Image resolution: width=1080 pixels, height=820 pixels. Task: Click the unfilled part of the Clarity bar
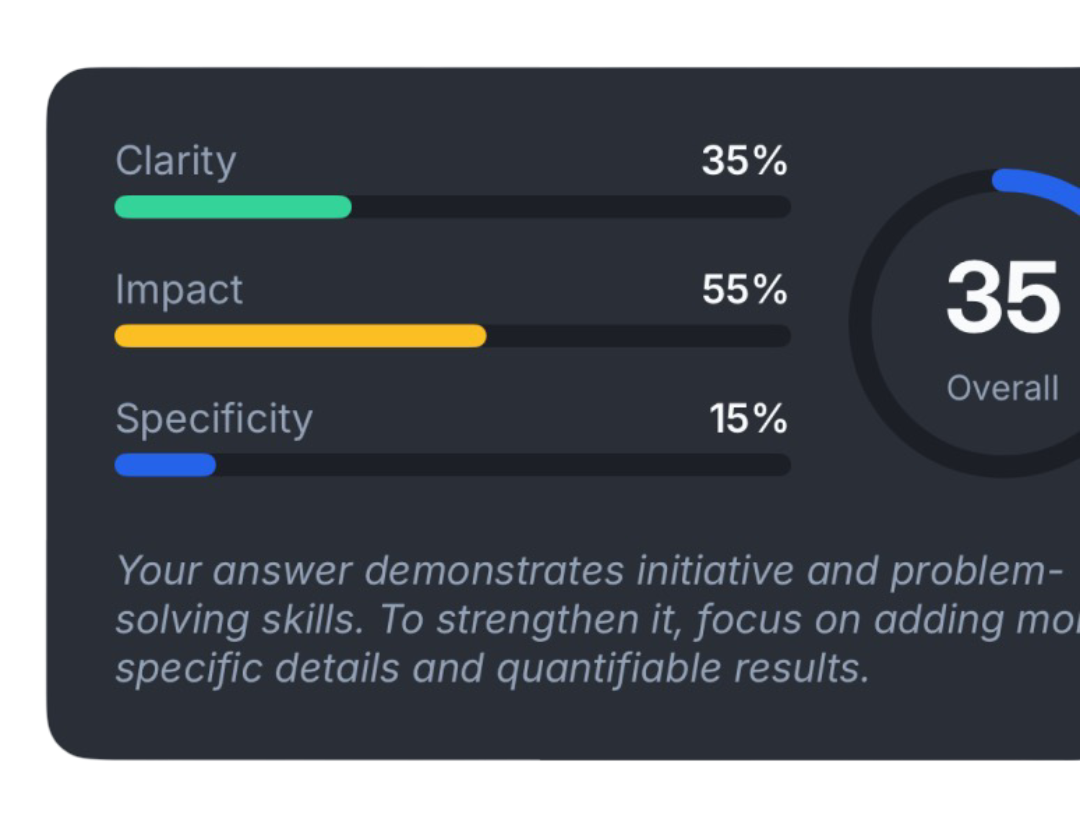coord(570,207)
